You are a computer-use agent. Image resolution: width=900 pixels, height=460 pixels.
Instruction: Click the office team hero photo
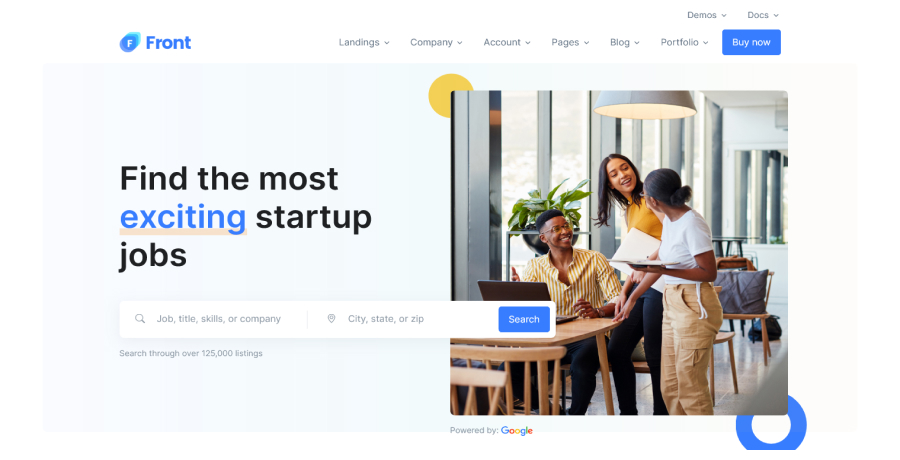point(619,253)
